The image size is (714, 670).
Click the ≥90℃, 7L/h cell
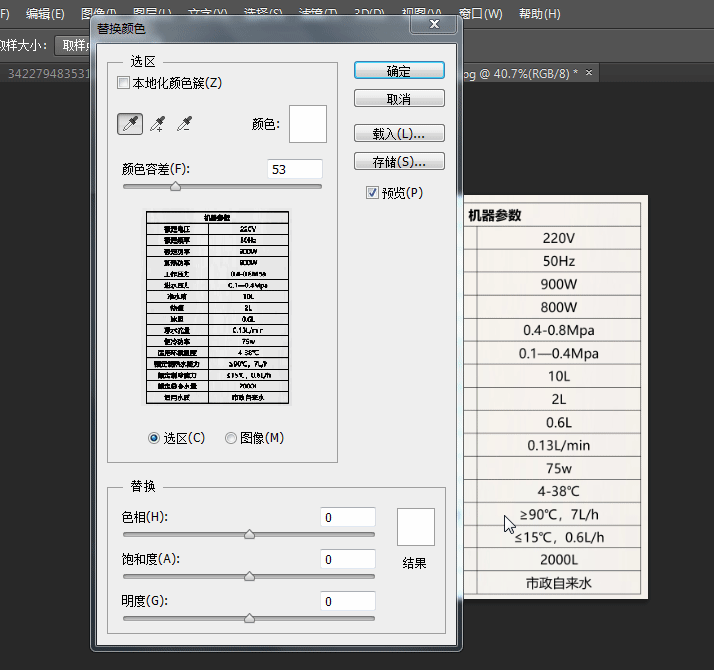coord(558,514)
